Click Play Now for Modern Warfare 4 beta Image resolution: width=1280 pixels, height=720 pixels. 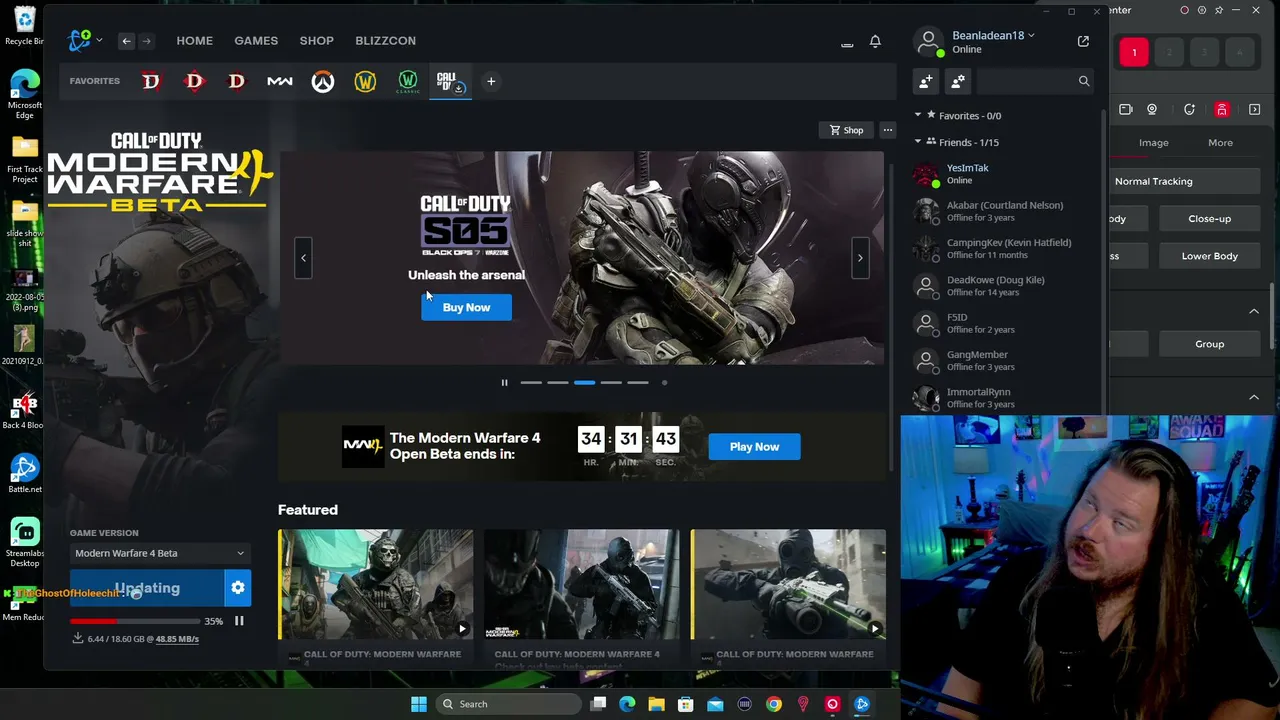click(x=754, y=447)
